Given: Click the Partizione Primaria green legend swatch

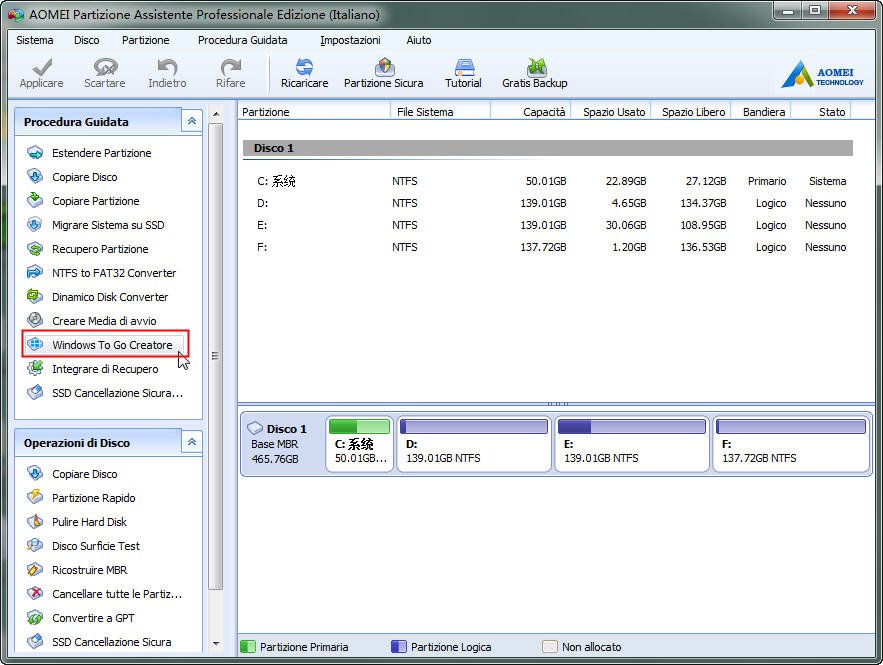Looking at the screenshot, I should point(248,646).
